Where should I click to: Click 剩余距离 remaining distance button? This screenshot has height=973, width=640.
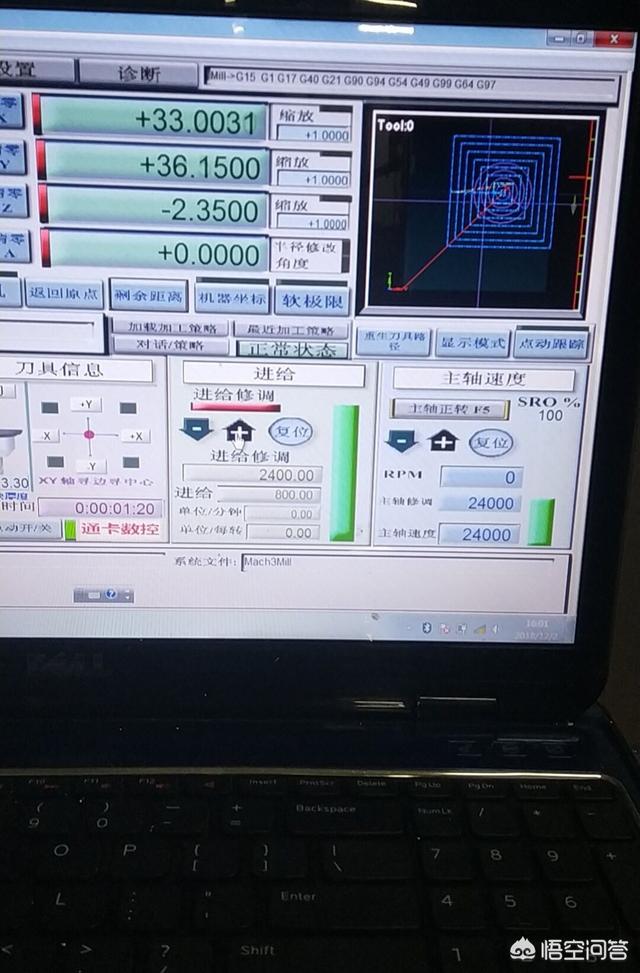[x=148, y=296]
